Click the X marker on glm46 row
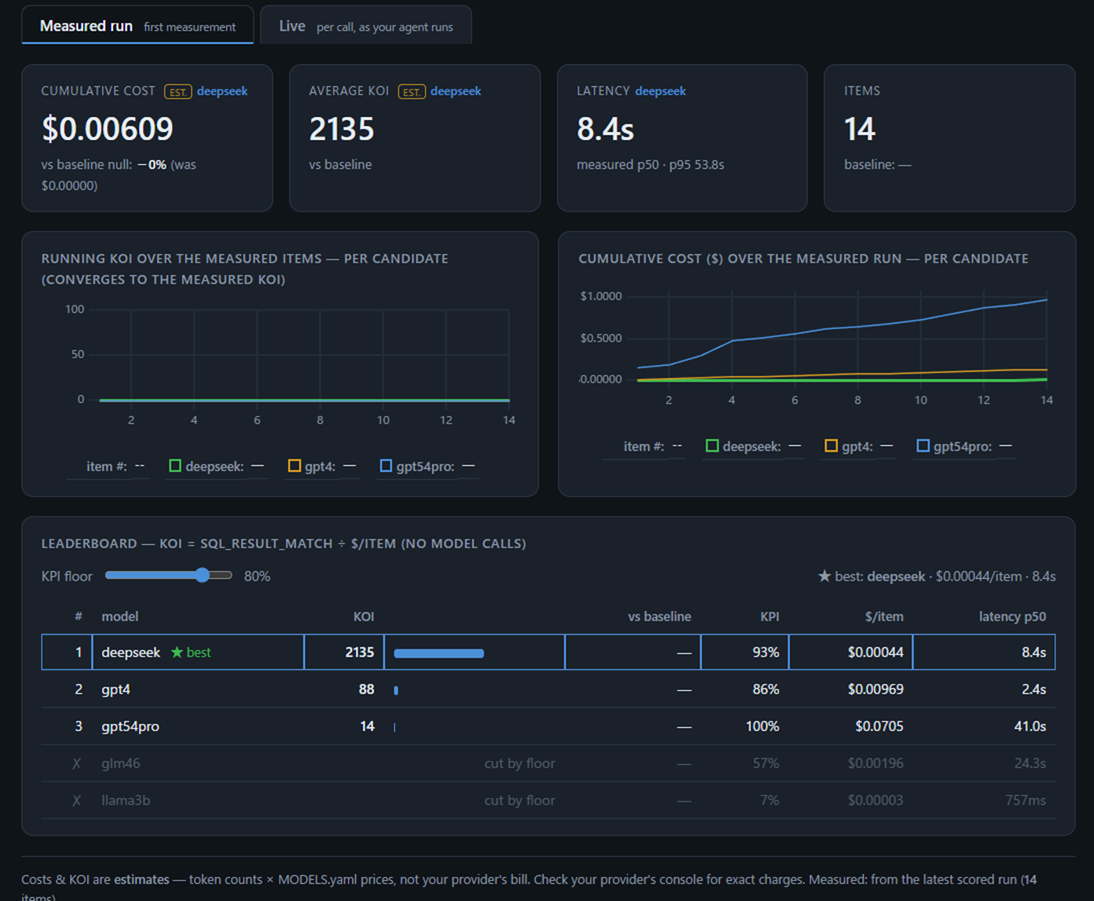Image resolution: width=1094 pixels, height=901 pixels. point(77,763)
